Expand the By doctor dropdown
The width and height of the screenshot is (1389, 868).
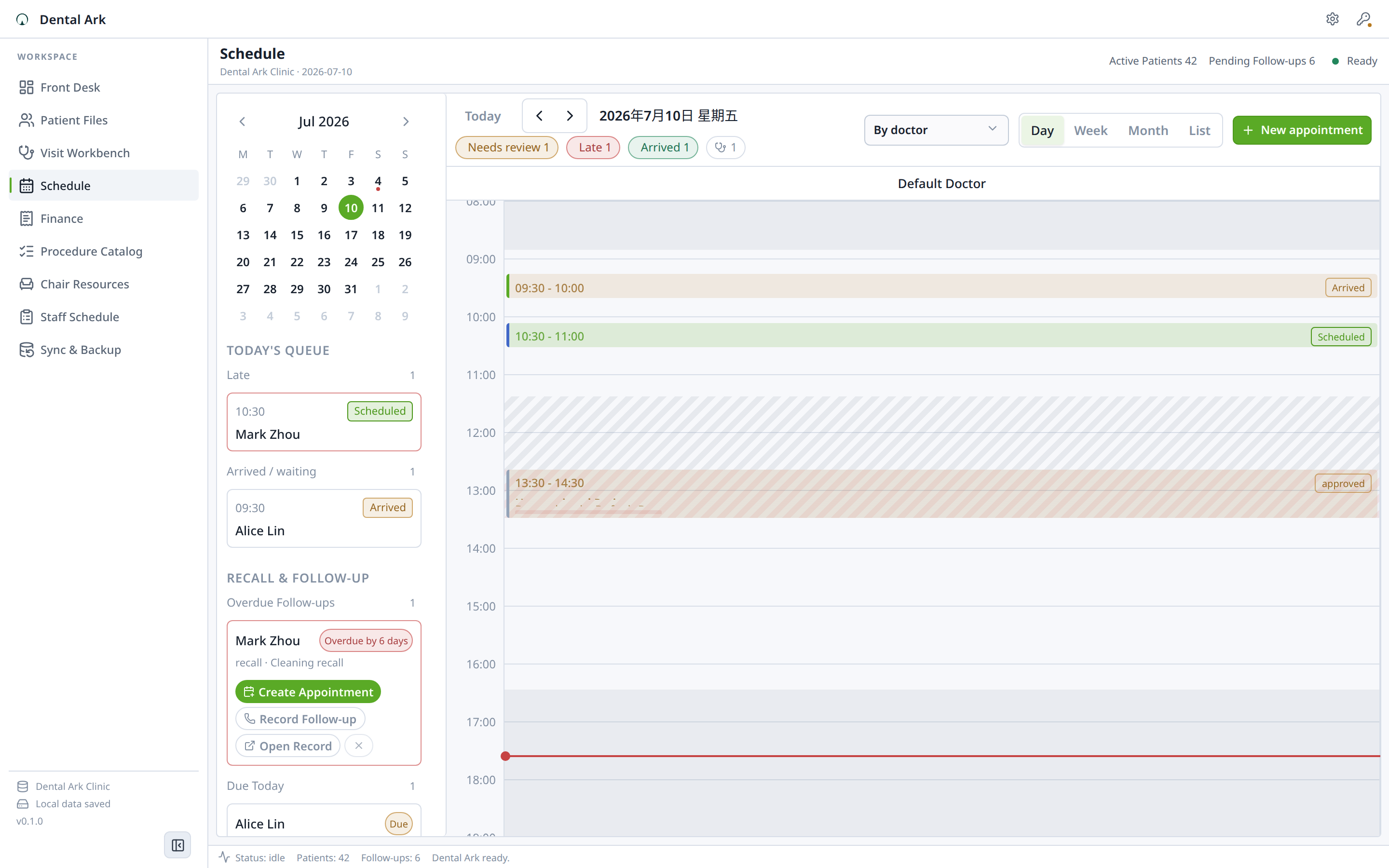(x=936, y=130)
